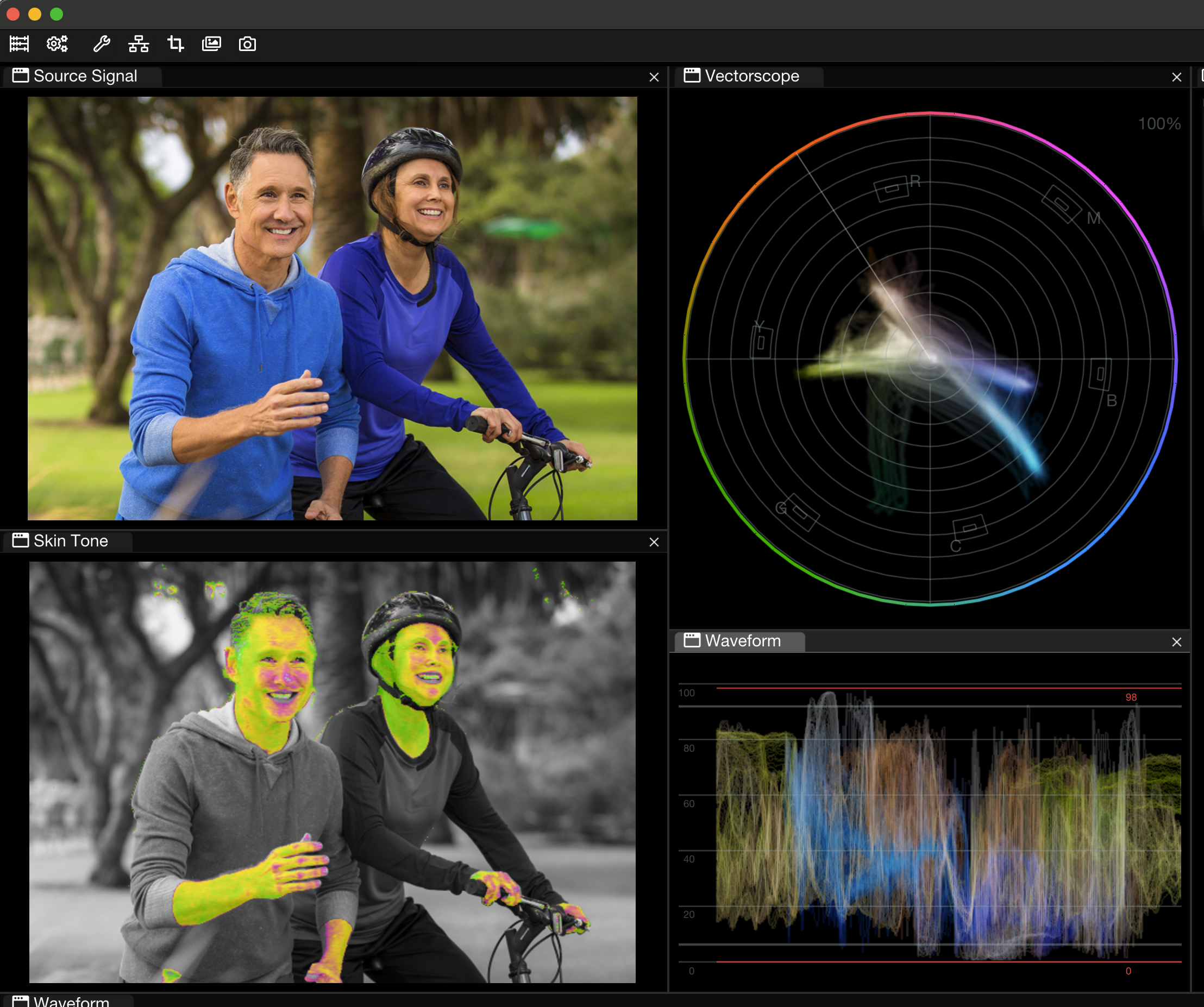Open the network routing icon
Image resolution: width=1204 pixels, height=1007 pixels.
coord(138,44)
